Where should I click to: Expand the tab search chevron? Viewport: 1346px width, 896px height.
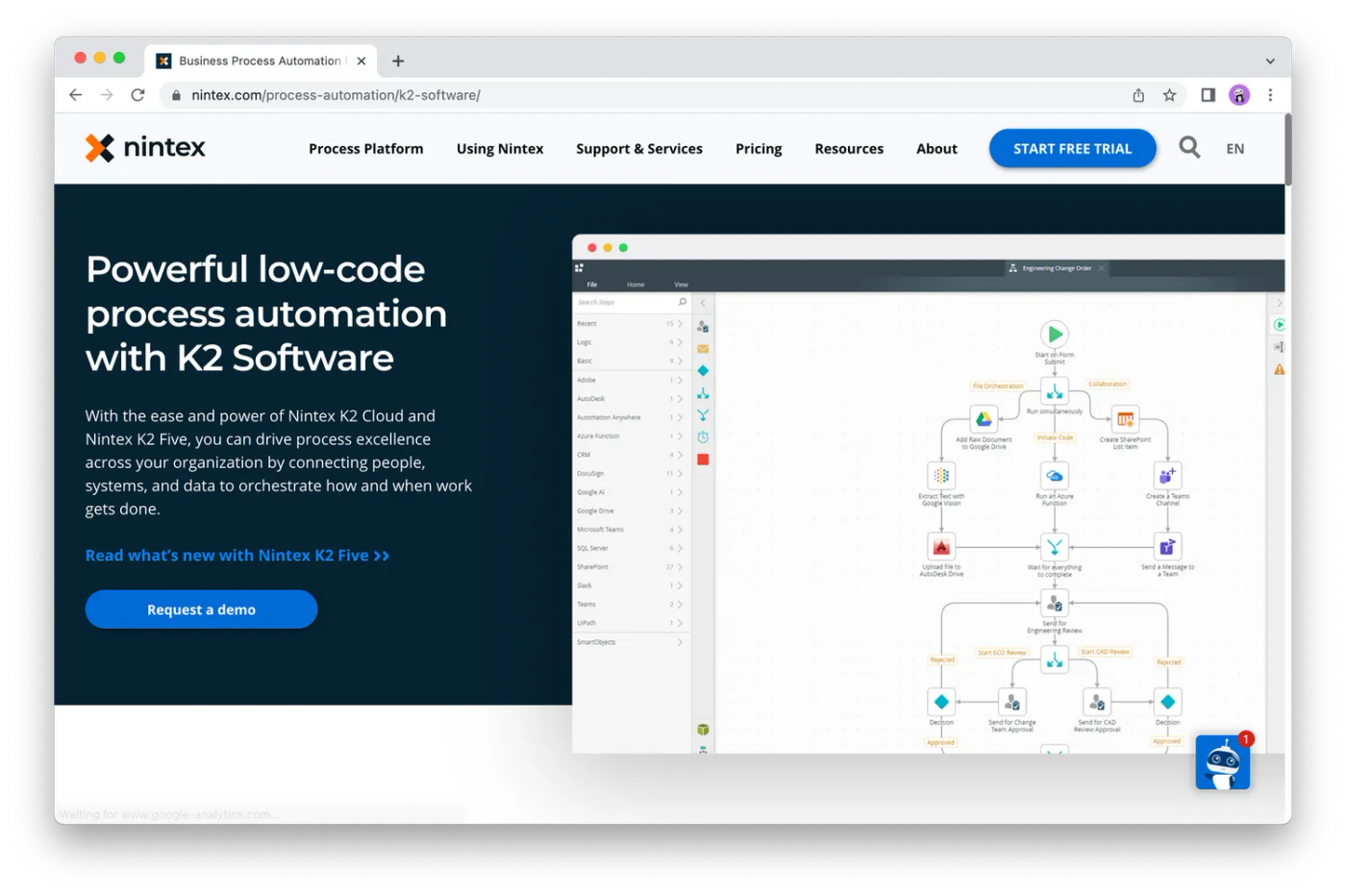tap(1270, 61)
